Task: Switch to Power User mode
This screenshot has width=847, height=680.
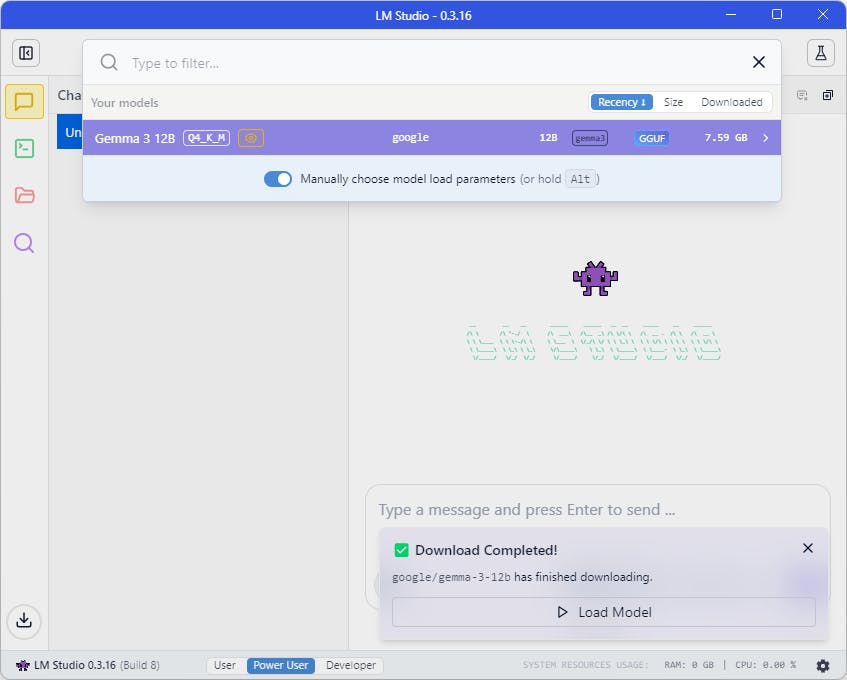Action: coord(280,665)
